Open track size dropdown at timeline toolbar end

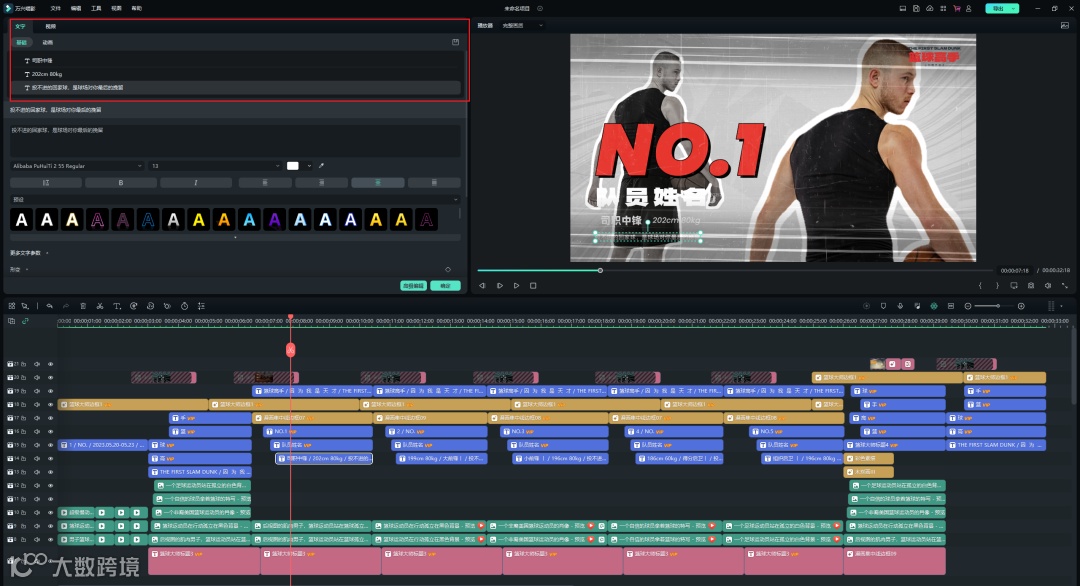[x=1061, y=306]
